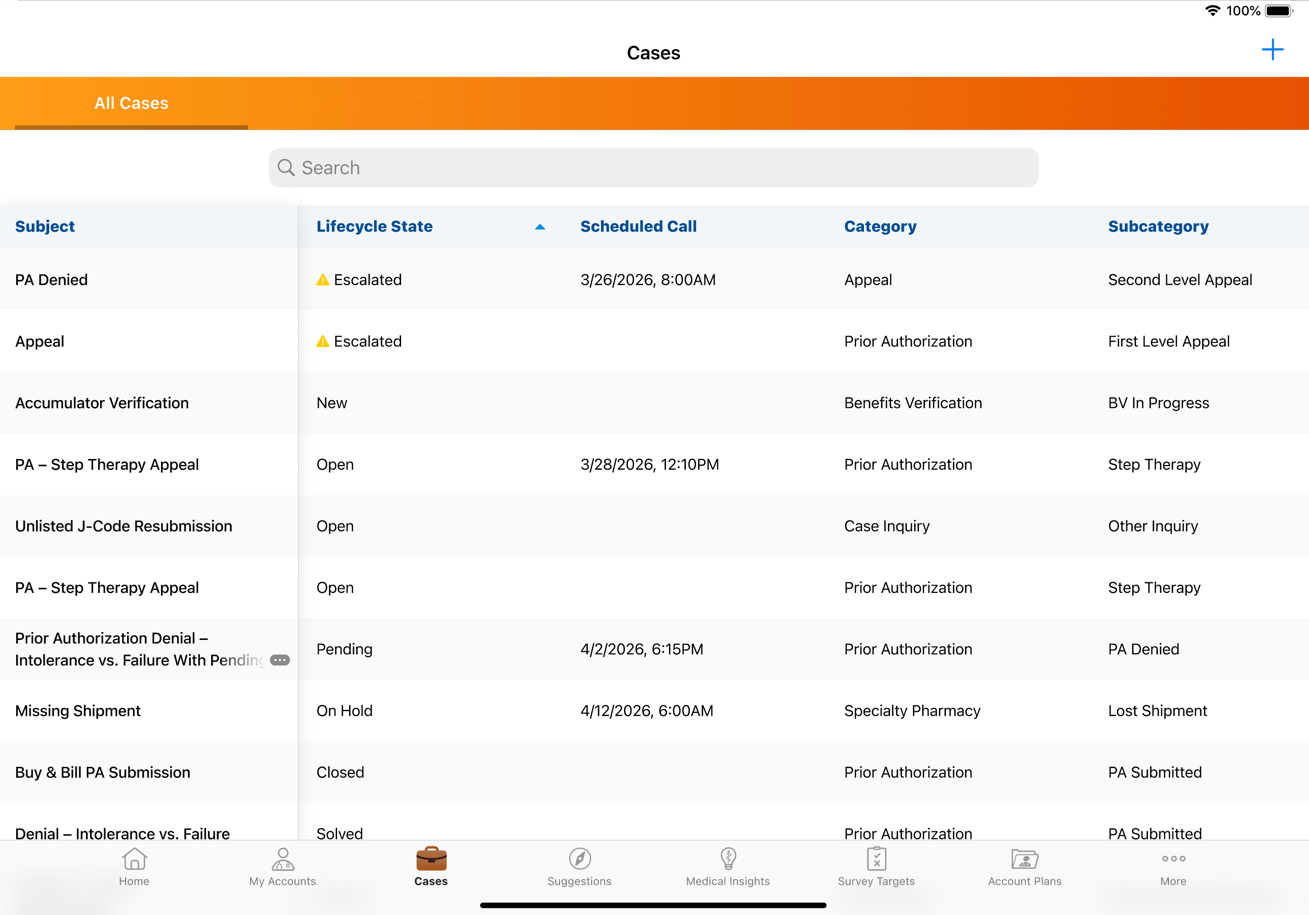
Task: Open Suggestions compass icon
Action: (x=580, y=859)
